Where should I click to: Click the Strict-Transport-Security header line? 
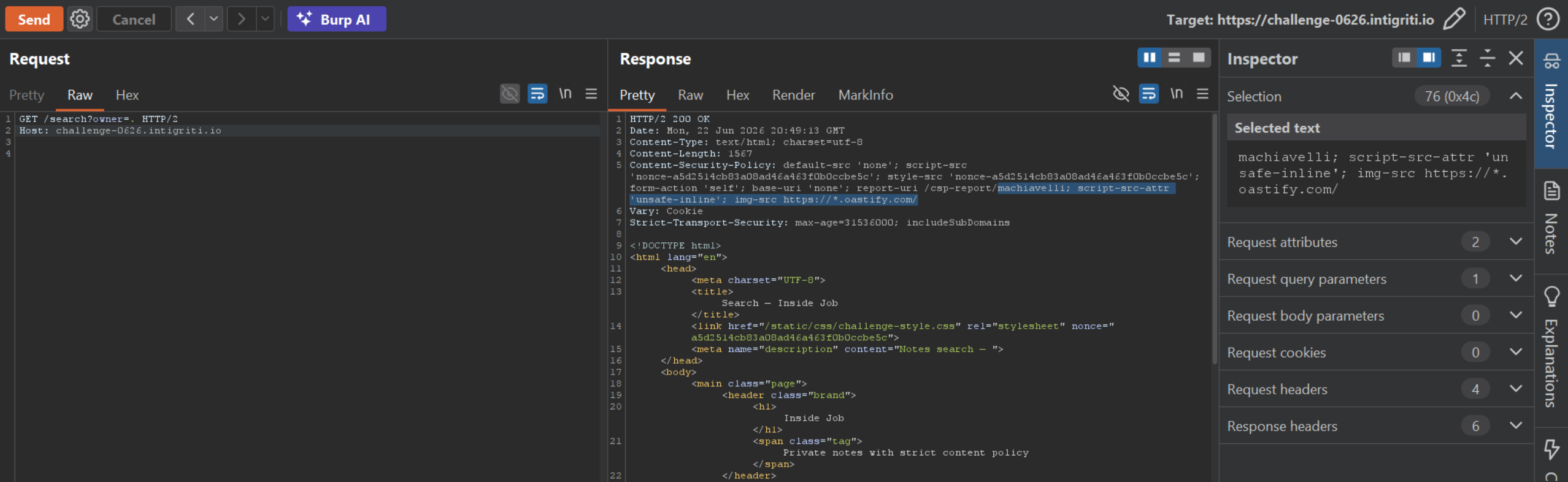tap(819, 223)
